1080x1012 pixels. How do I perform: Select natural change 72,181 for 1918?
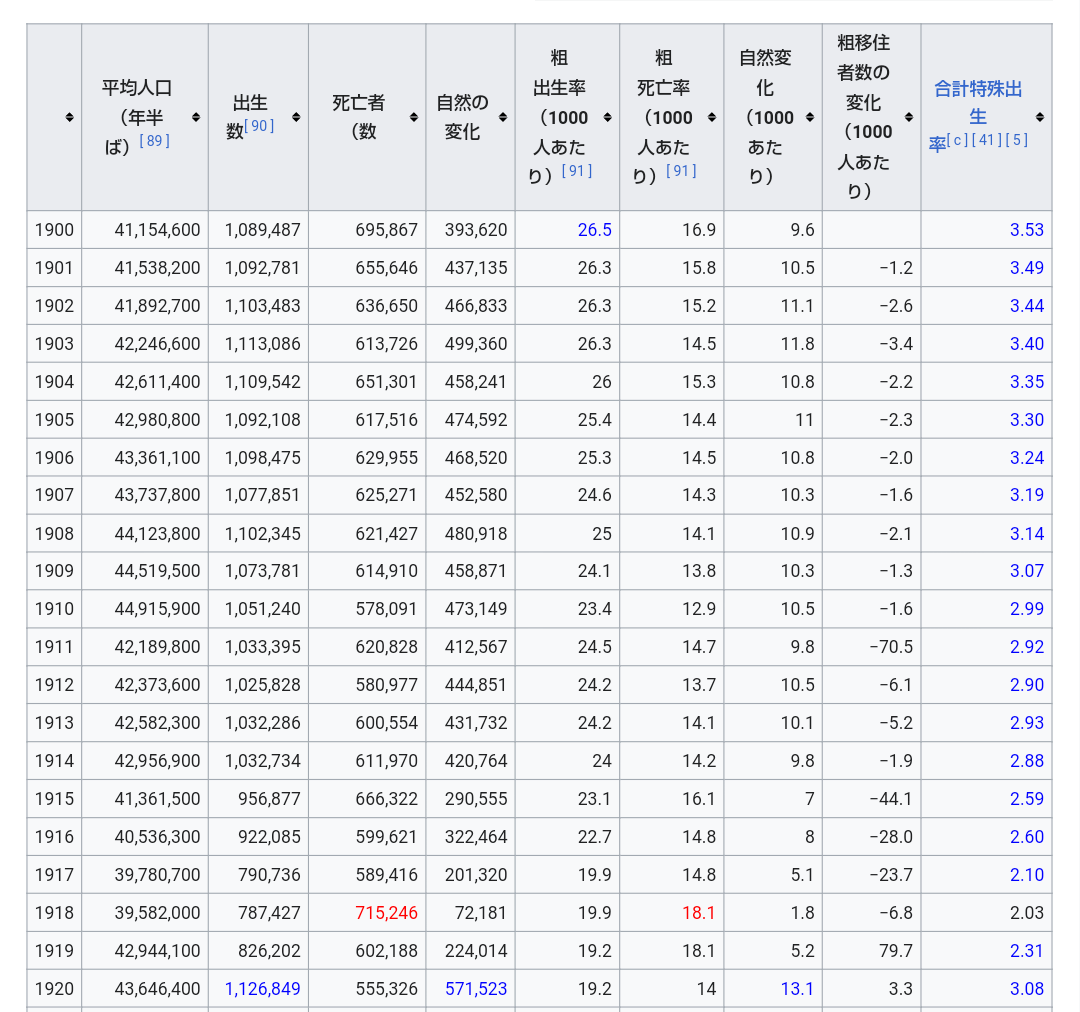(470, 913)
